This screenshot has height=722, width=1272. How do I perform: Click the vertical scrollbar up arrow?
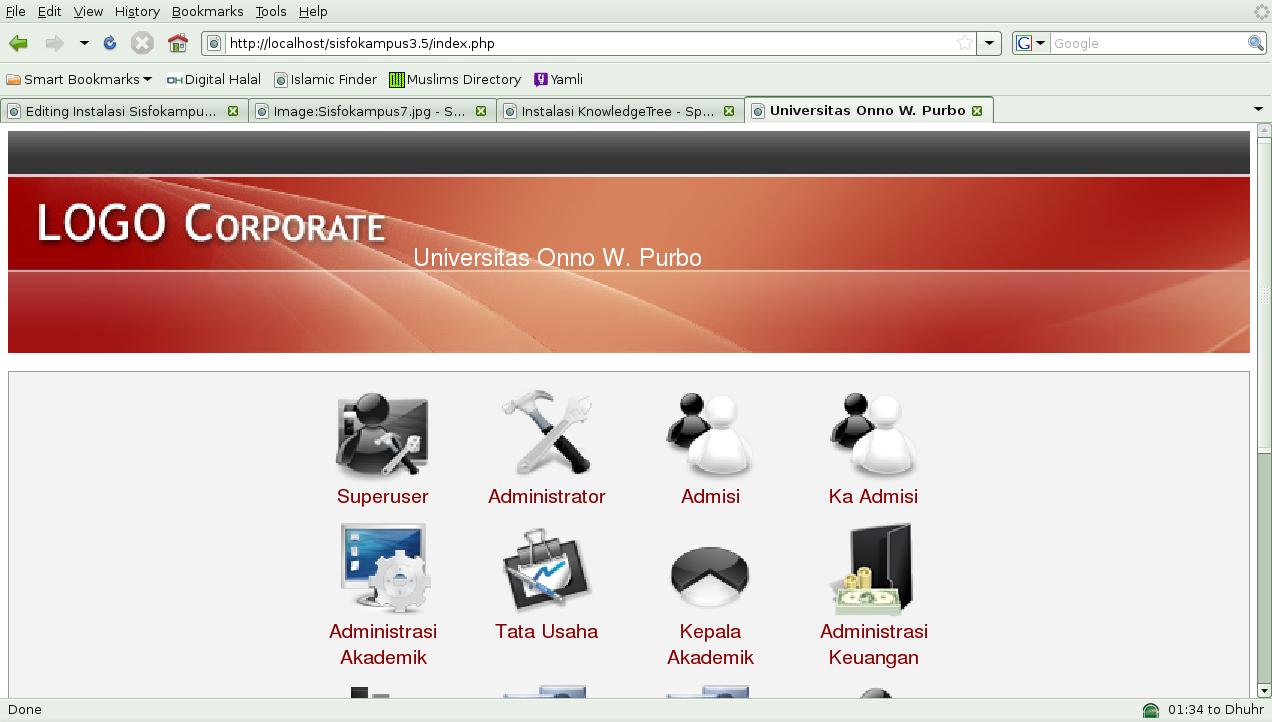click(x=1264, y=130)
